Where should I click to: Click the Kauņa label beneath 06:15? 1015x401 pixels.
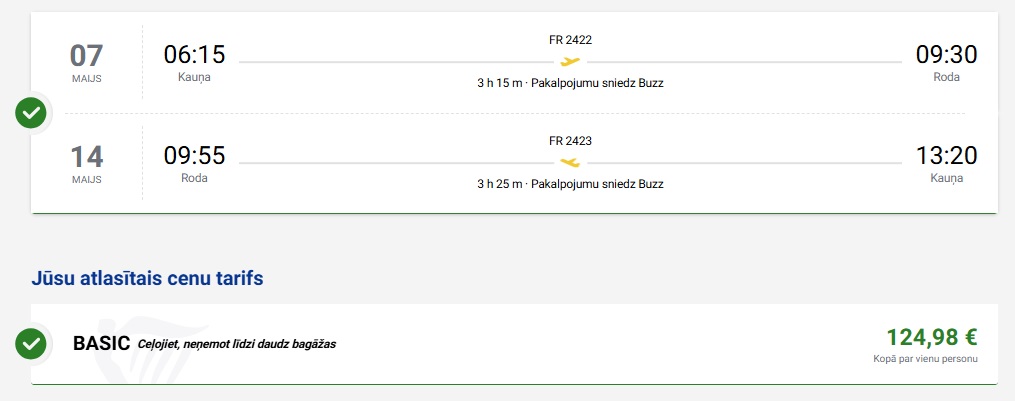[x=194, y=76]
